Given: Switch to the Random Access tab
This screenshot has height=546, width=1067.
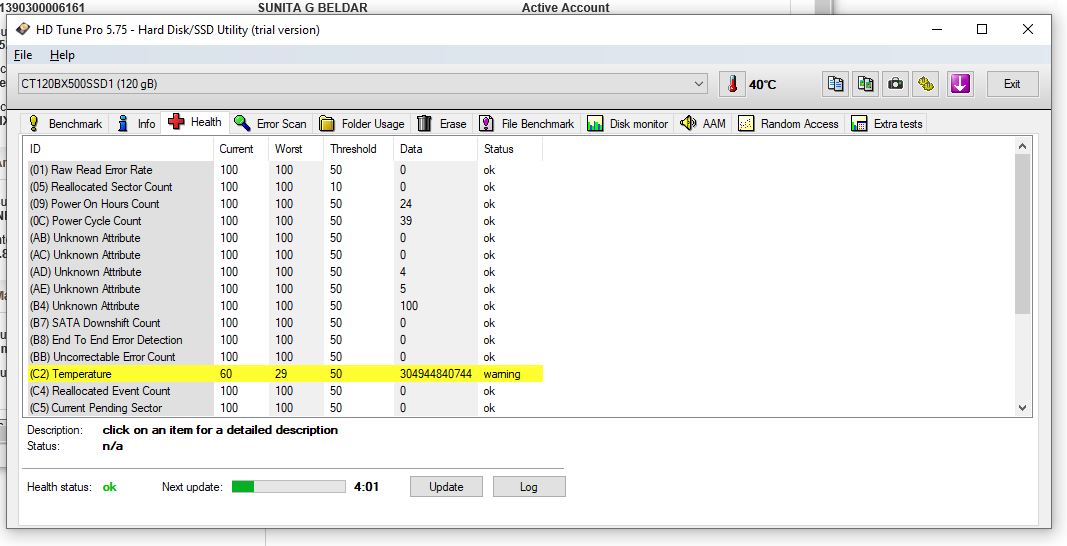Looking at the screenshot, I should click(789, 123).
